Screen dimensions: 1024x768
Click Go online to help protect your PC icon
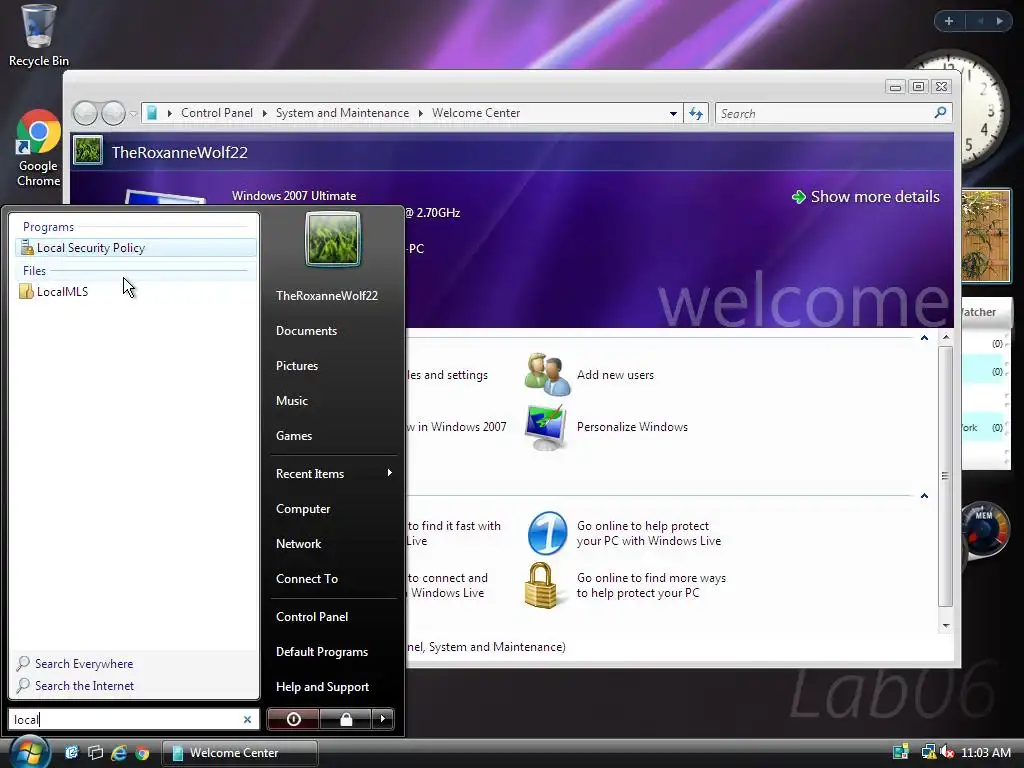547,533
